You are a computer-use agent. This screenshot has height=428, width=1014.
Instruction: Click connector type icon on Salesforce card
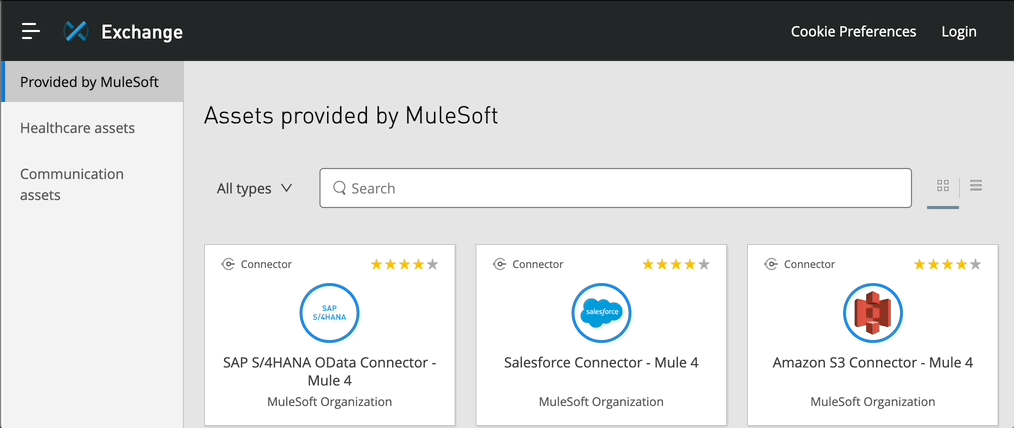coord(500,264)
